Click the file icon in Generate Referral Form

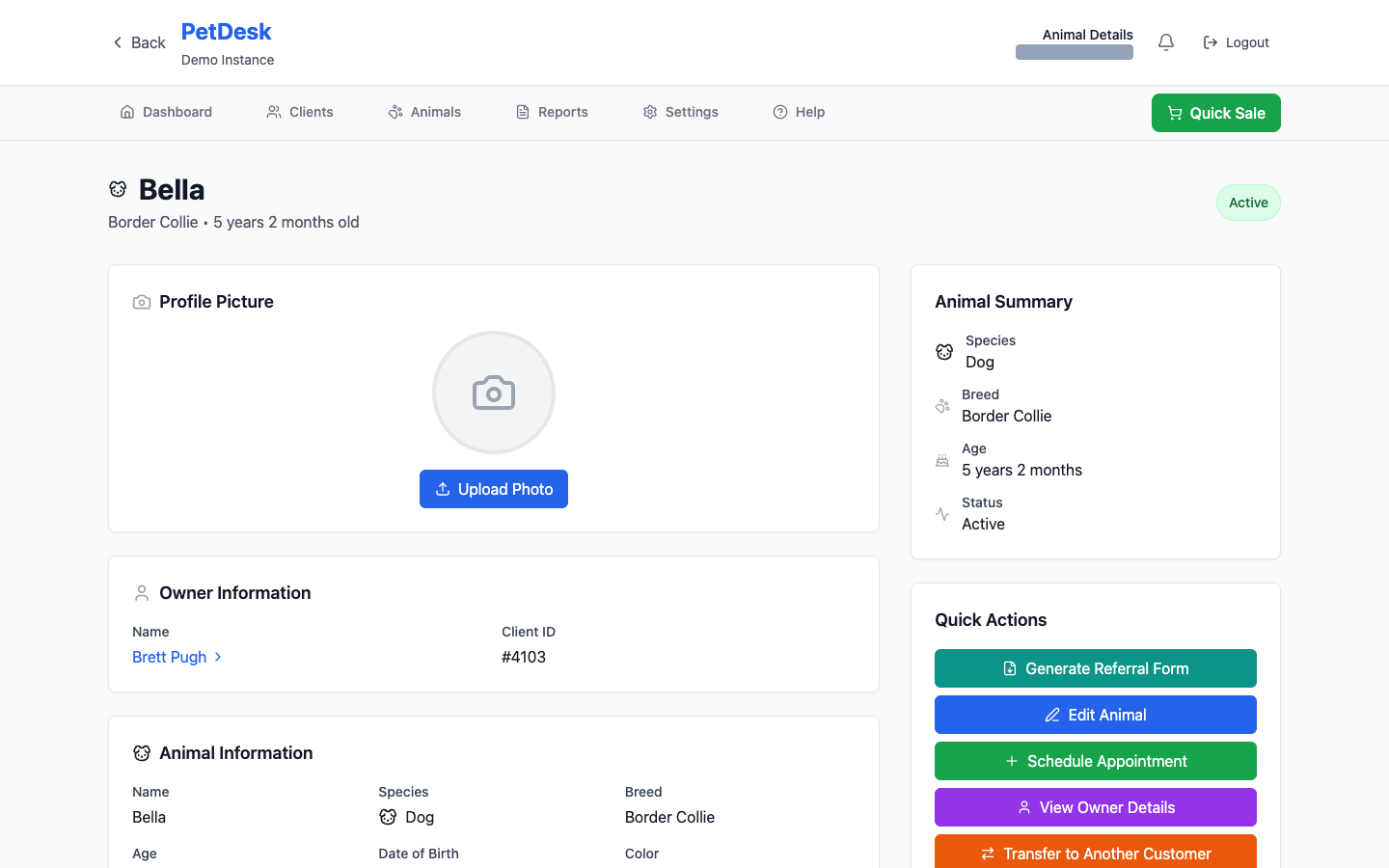[1010, 668]
